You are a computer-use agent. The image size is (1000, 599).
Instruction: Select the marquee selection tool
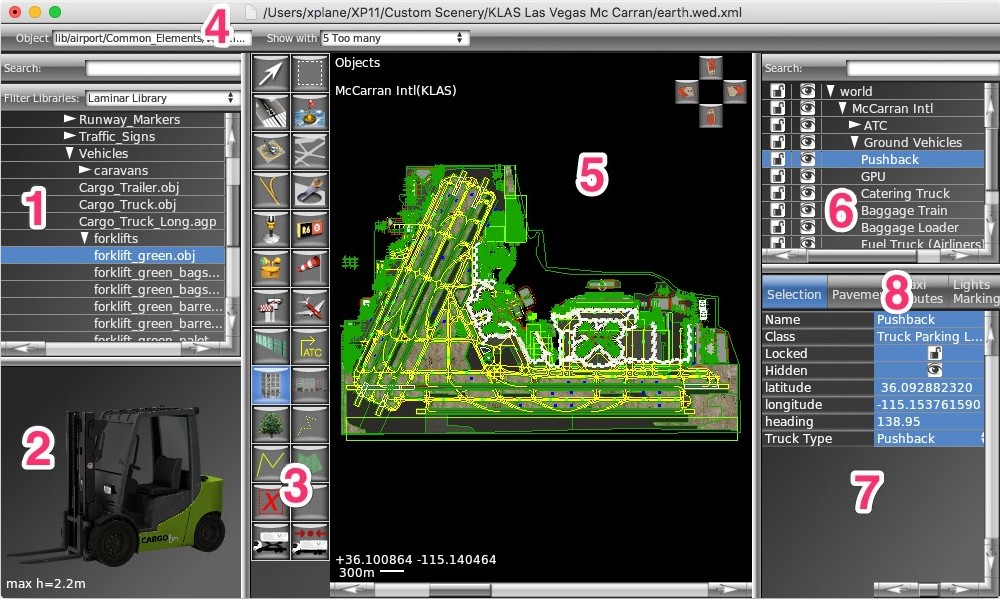coord(310,73)
